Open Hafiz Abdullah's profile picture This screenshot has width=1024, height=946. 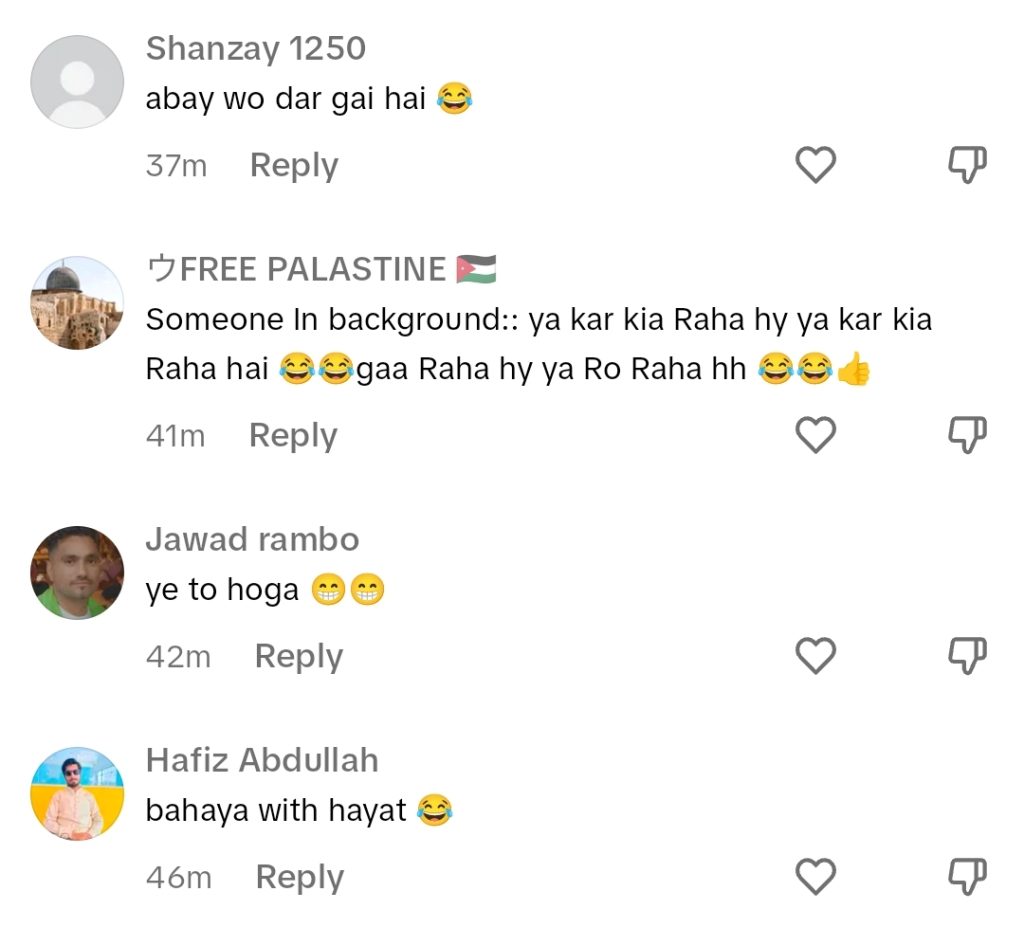[77, 793]
